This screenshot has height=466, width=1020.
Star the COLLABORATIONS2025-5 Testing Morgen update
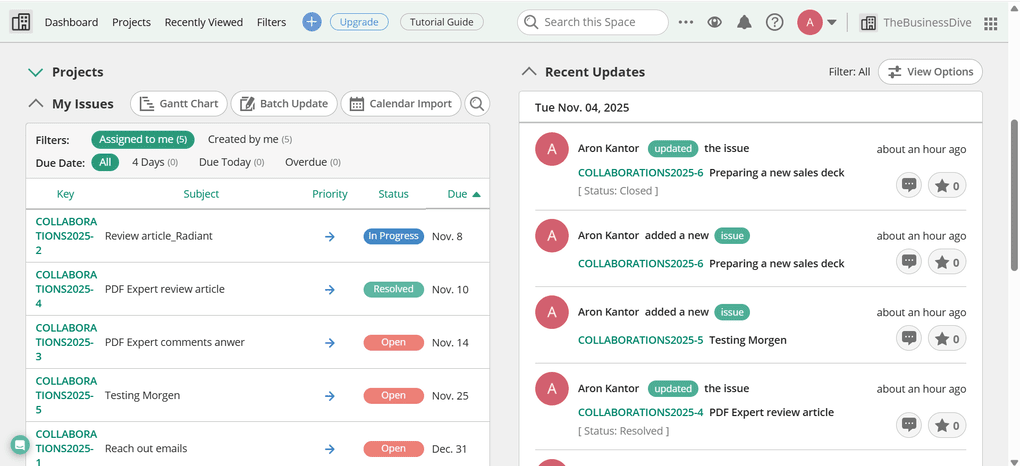pyautogui.click(x=946, y=338)
